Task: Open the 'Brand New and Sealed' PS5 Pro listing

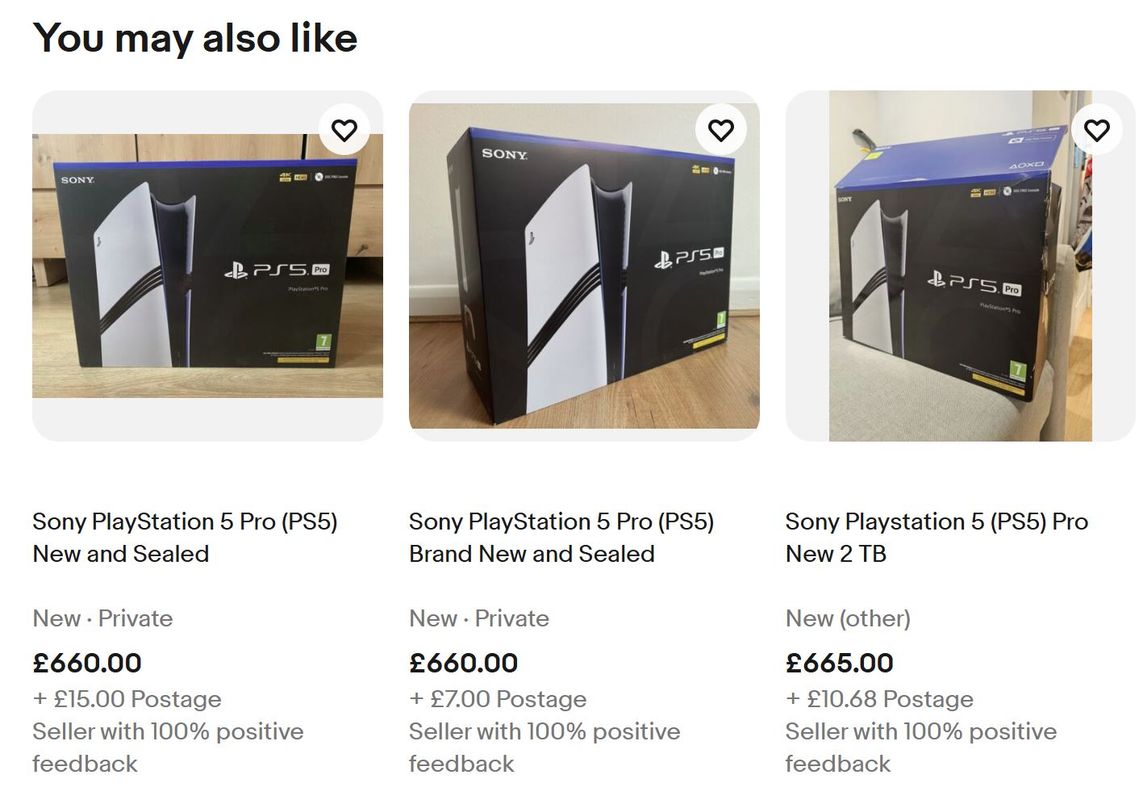Action: pos(562,538)
